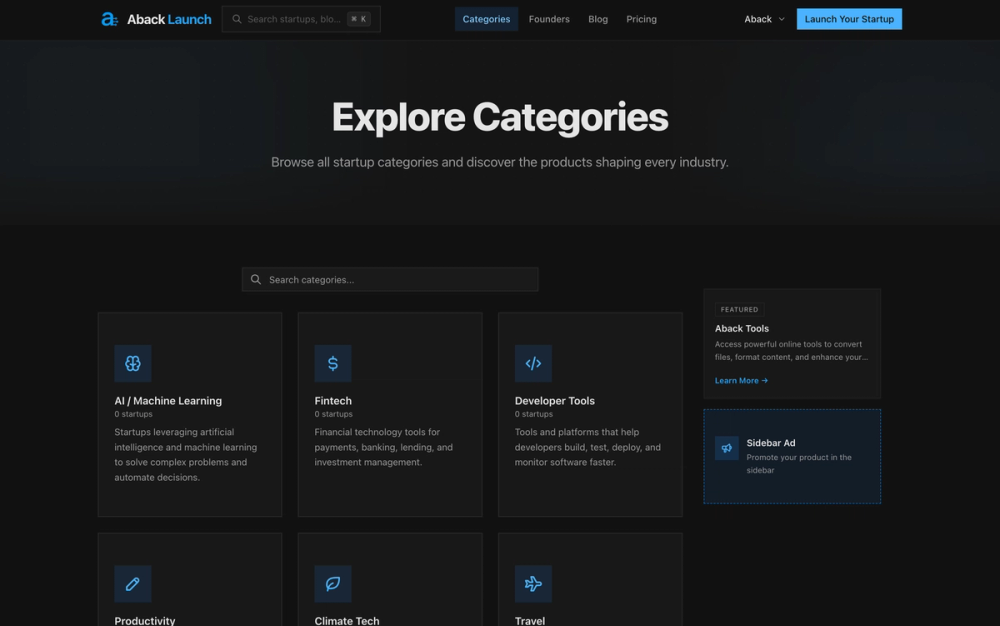Click the Sidebar Ad title
Screen dimensions: 1000x626
click(x=770, y=442)
